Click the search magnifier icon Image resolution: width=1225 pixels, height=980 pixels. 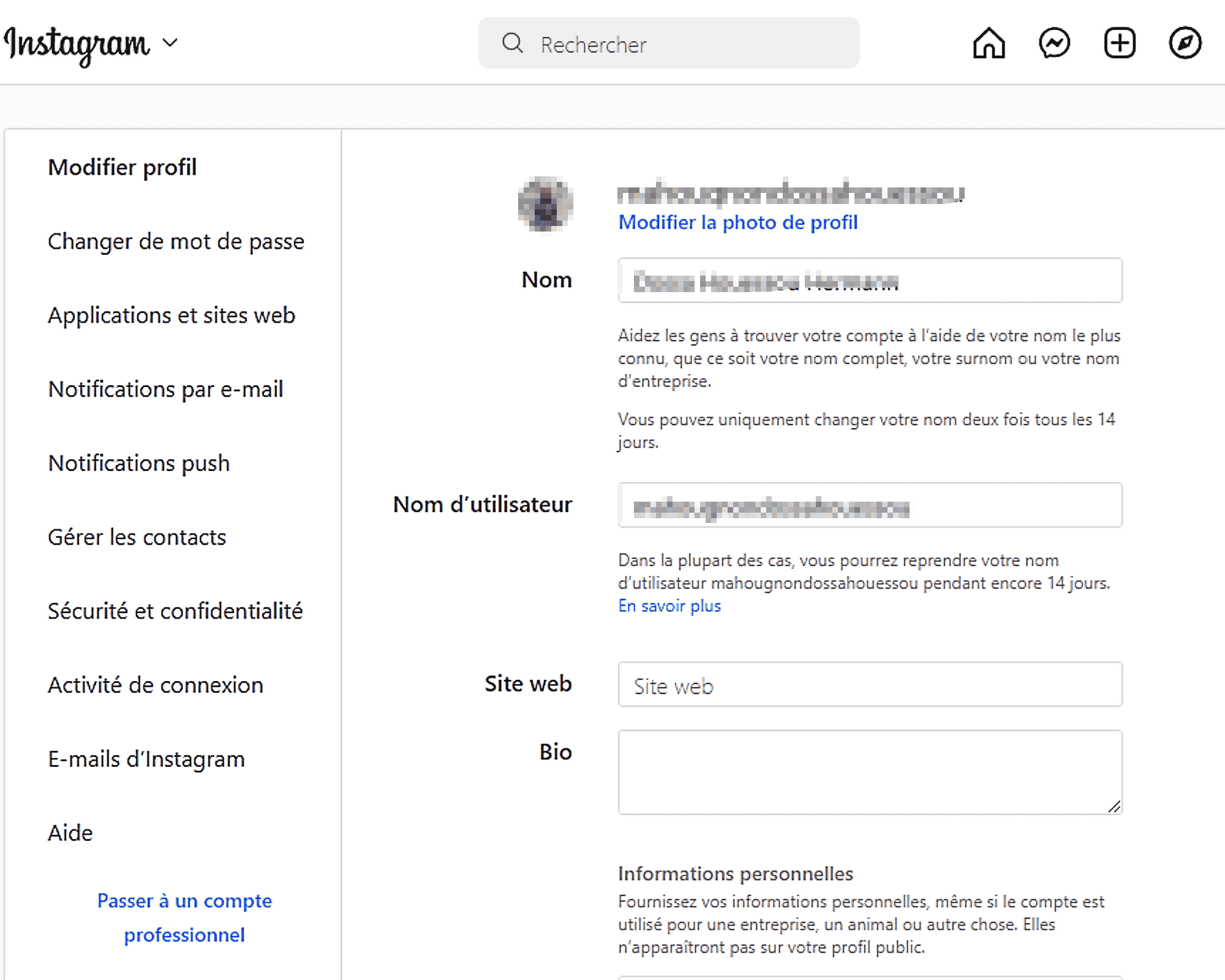click(x=512, y=43)
